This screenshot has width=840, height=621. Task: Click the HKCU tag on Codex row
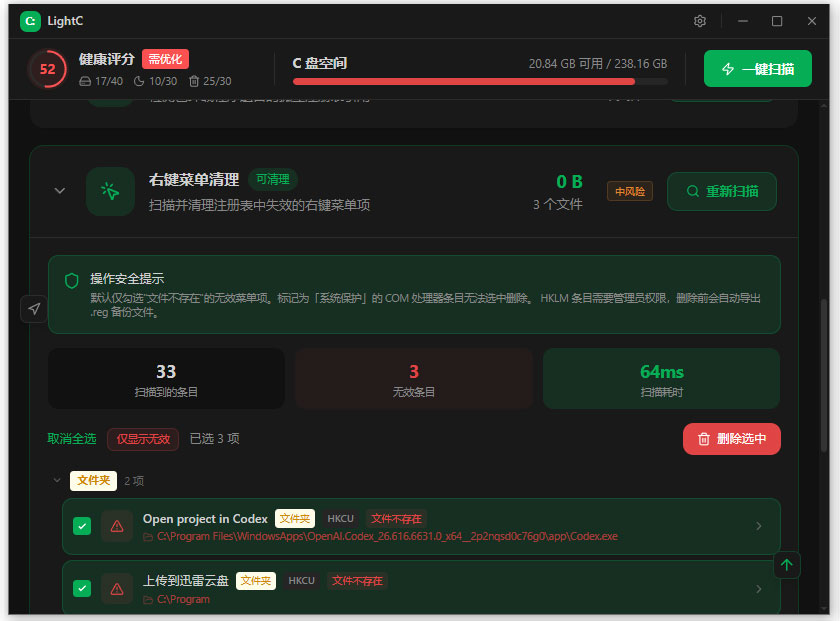point(340,519)
